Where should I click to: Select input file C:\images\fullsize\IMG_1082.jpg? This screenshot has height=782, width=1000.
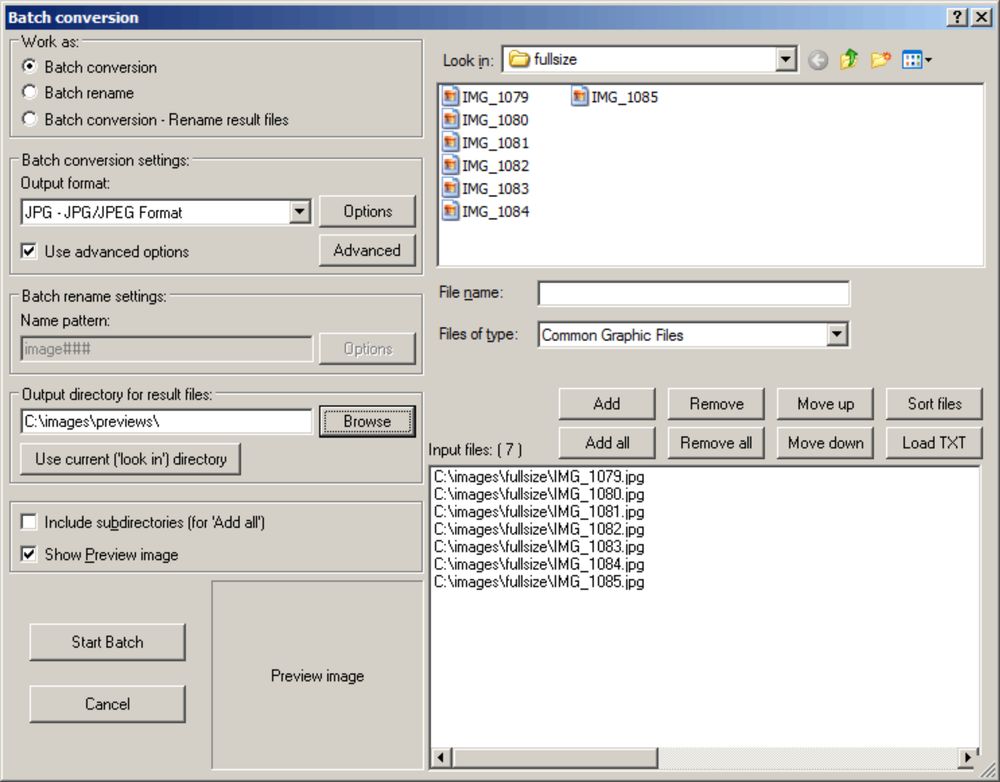[x=539, y=529]
